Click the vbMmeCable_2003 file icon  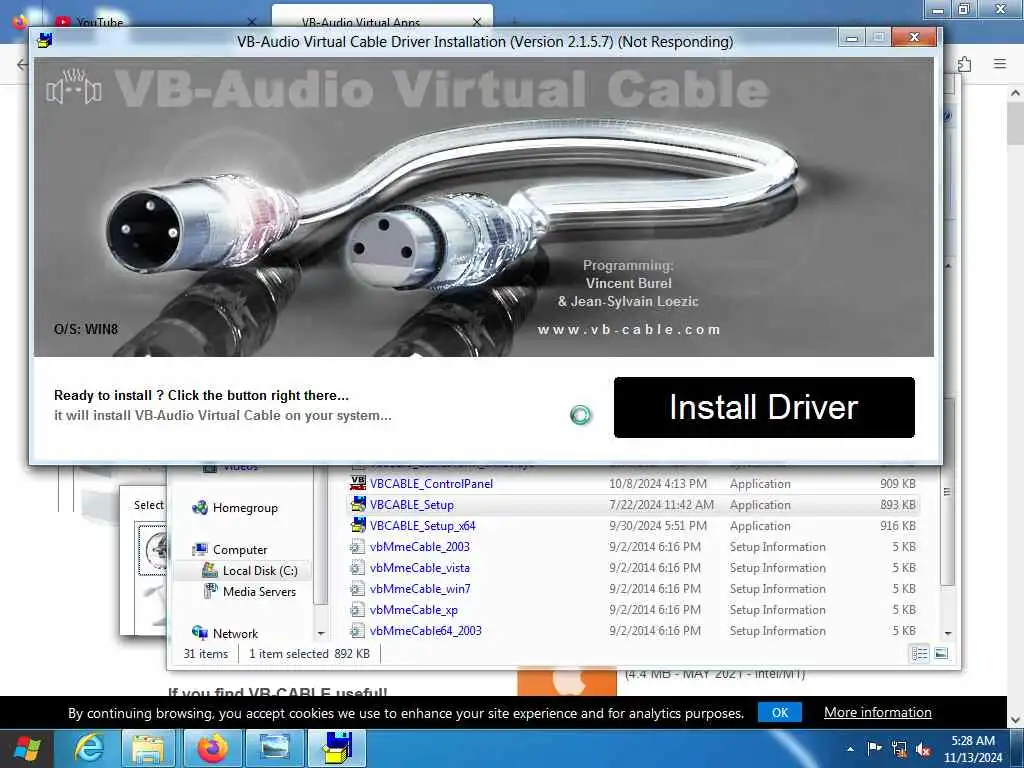pyautogui.click(x=357, y=547)
